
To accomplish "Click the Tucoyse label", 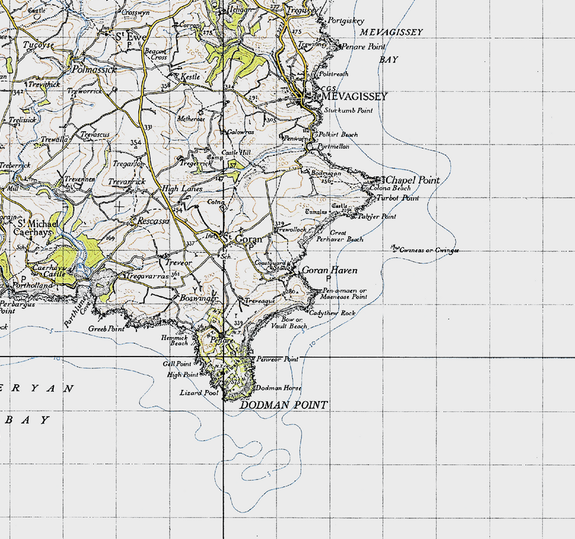I will [39, 45].
